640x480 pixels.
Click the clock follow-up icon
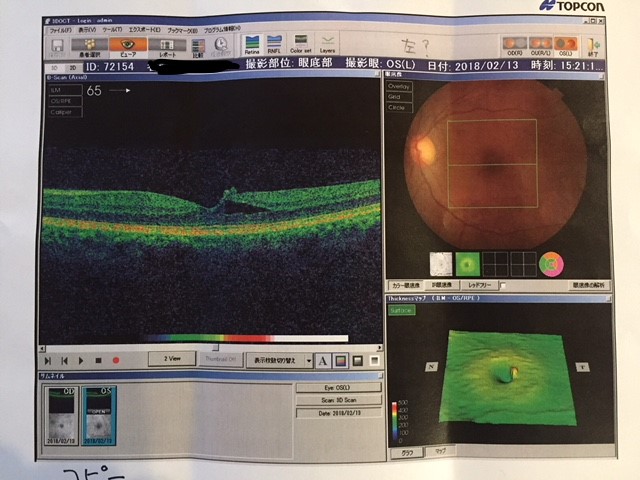(220, 47)
